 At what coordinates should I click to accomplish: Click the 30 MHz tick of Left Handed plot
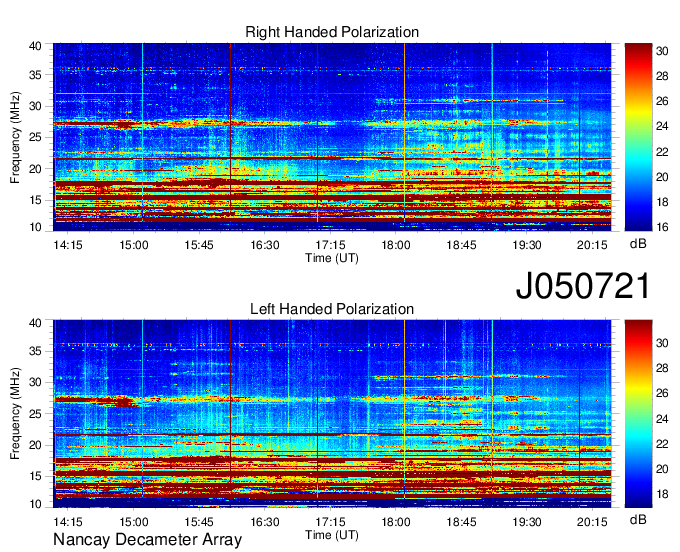(x=35, y=382)
